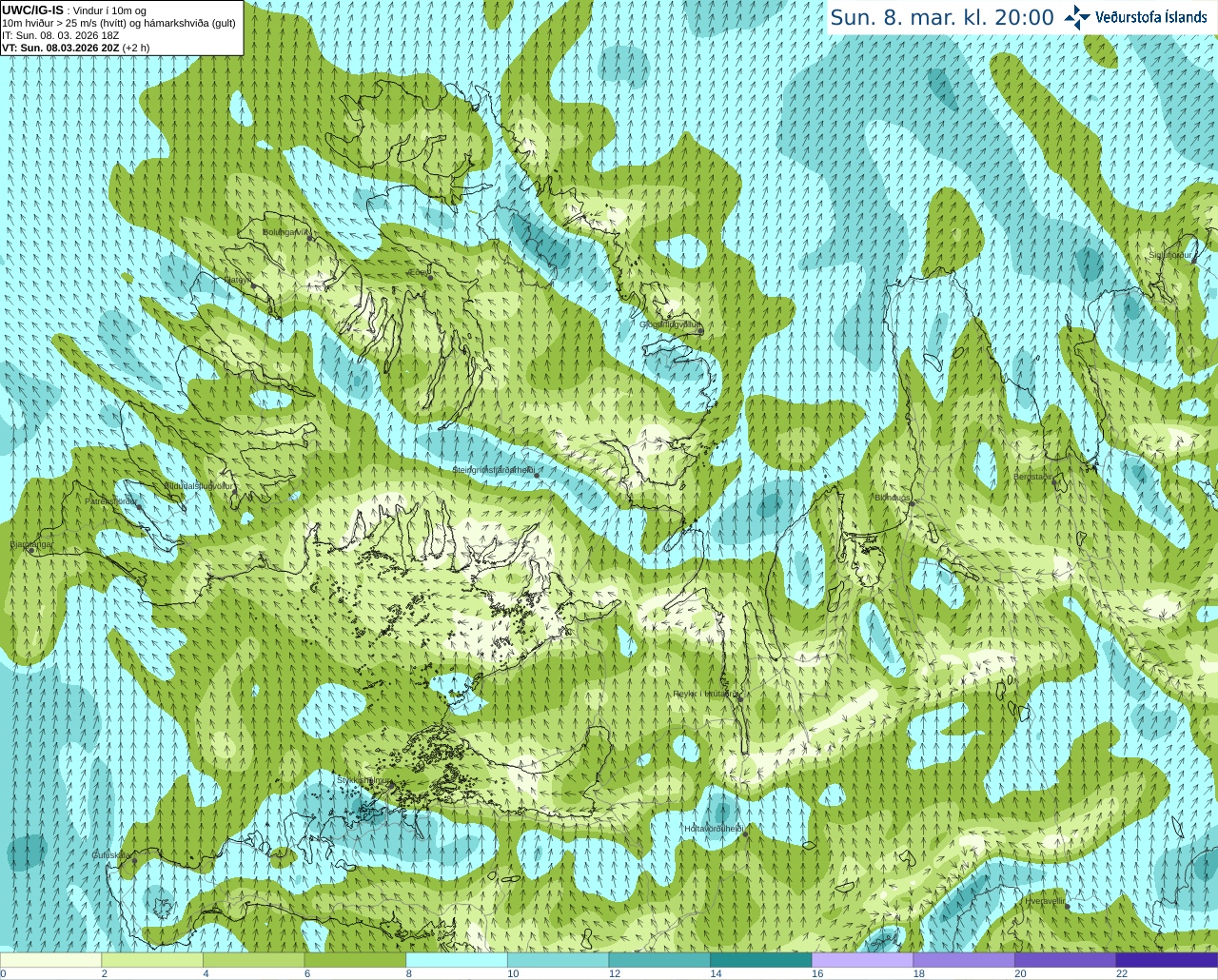Viewport: 1218px width, 980px height.
Task: Select the Flateyri station label
Action: (238, 279)
